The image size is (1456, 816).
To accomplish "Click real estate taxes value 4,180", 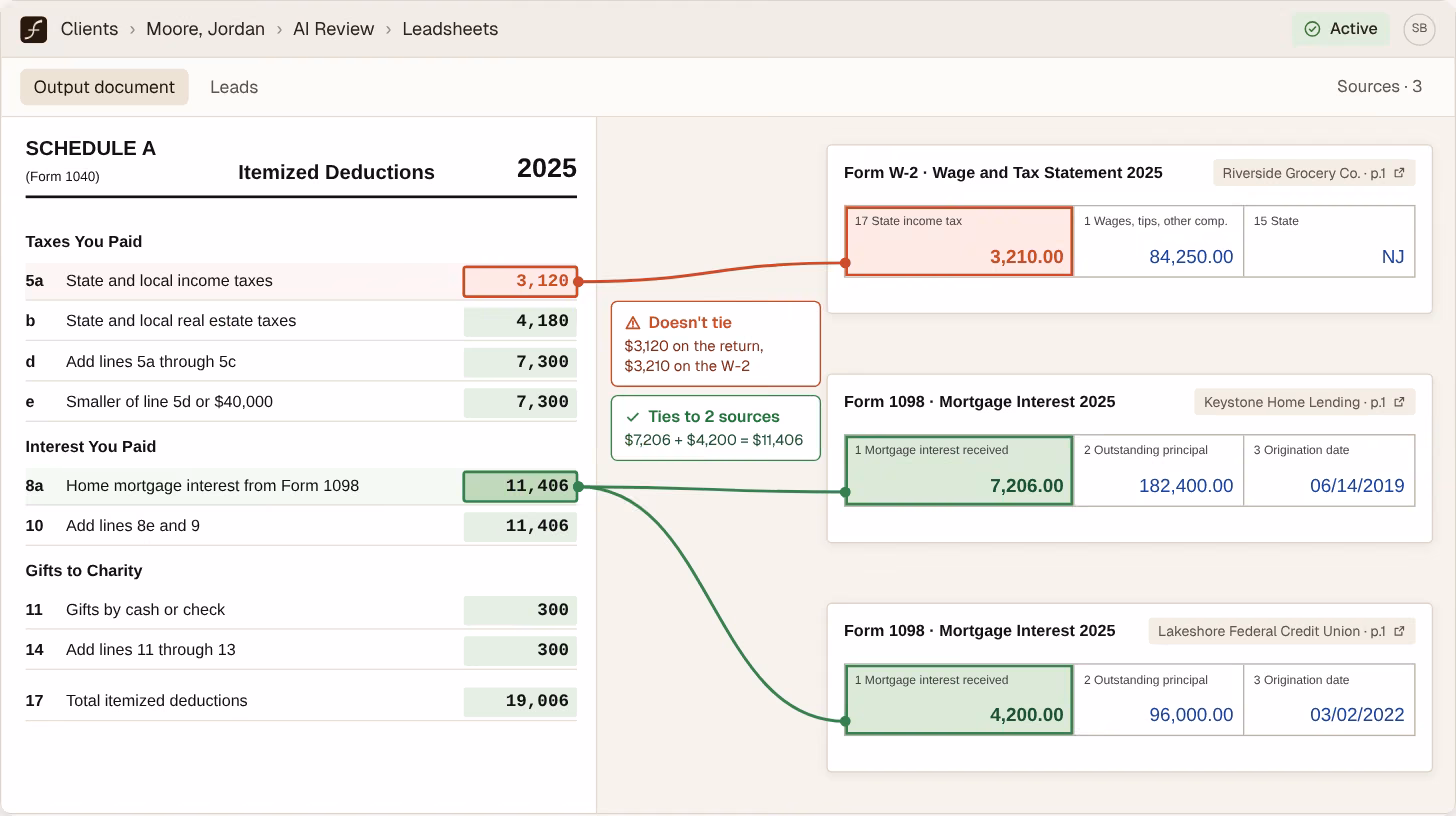I will pyautogui.click(x=520, y=321).
